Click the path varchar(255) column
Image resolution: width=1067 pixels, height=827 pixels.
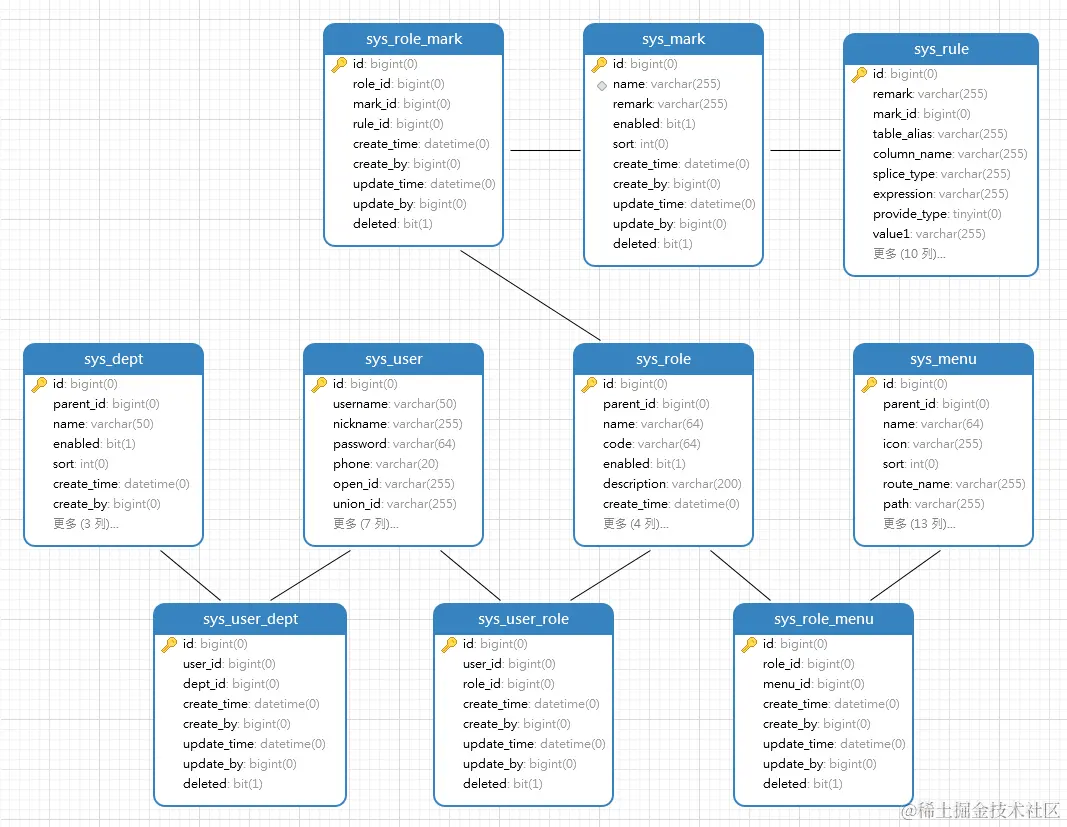click(934, 504)
